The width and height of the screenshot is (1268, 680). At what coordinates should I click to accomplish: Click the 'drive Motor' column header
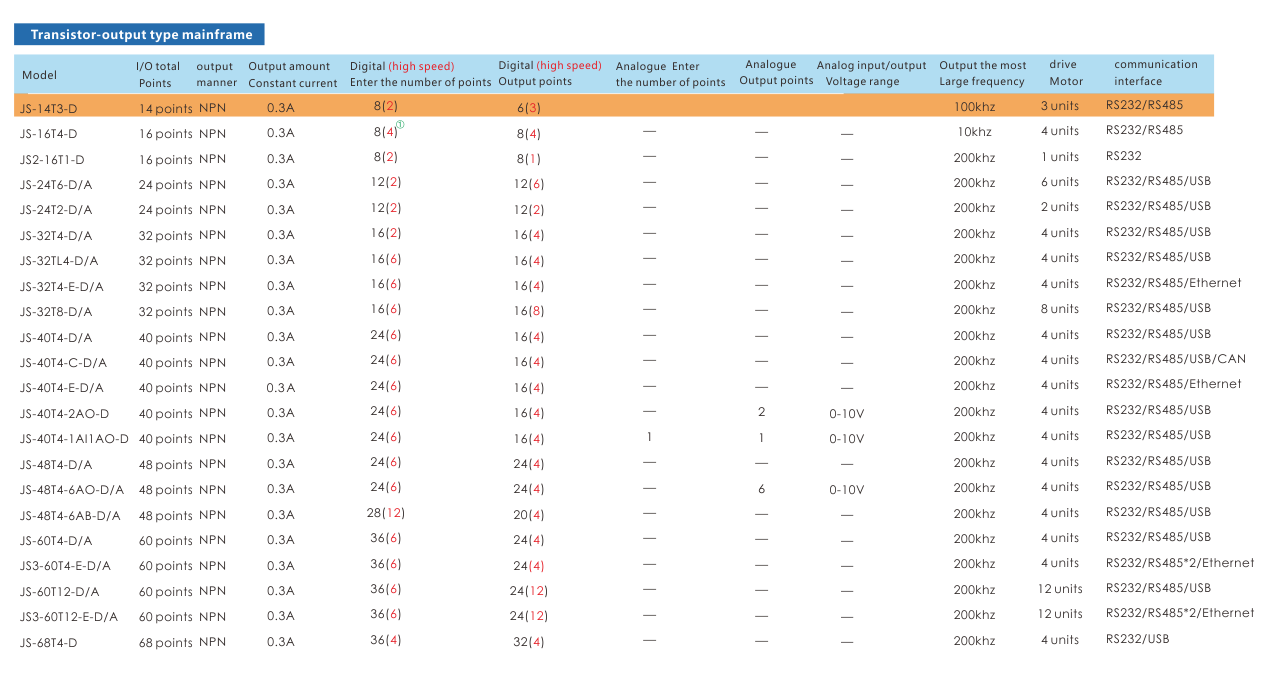(1065, 73)
